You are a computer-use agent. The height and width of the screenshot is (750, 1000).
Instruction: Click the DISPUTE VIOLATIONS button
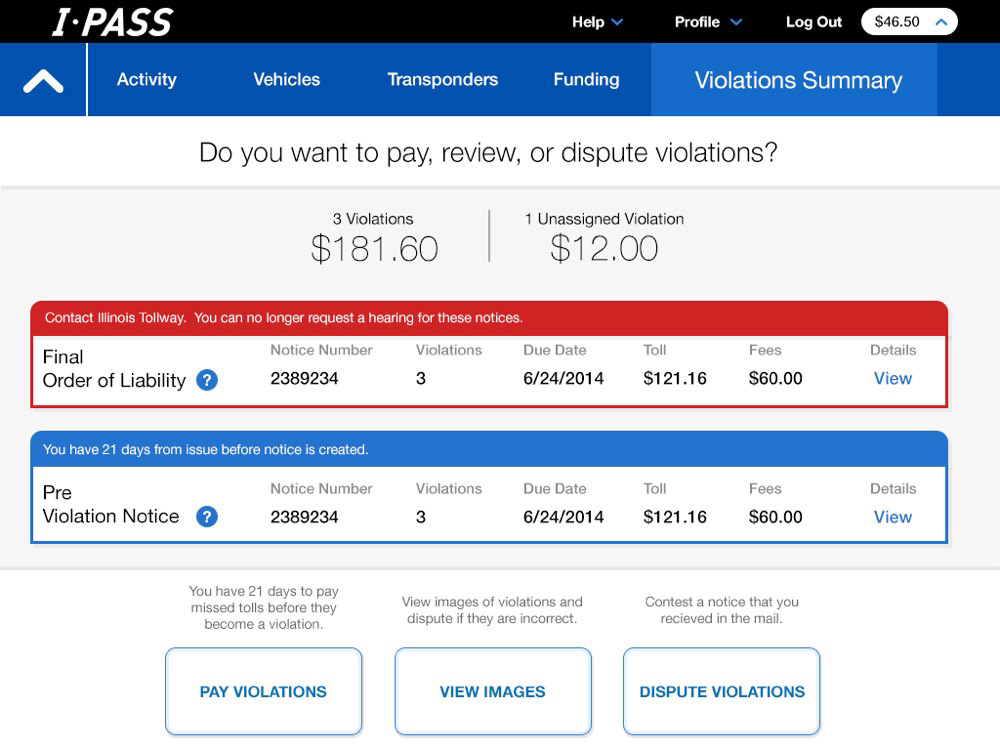[x=721, y=691]
